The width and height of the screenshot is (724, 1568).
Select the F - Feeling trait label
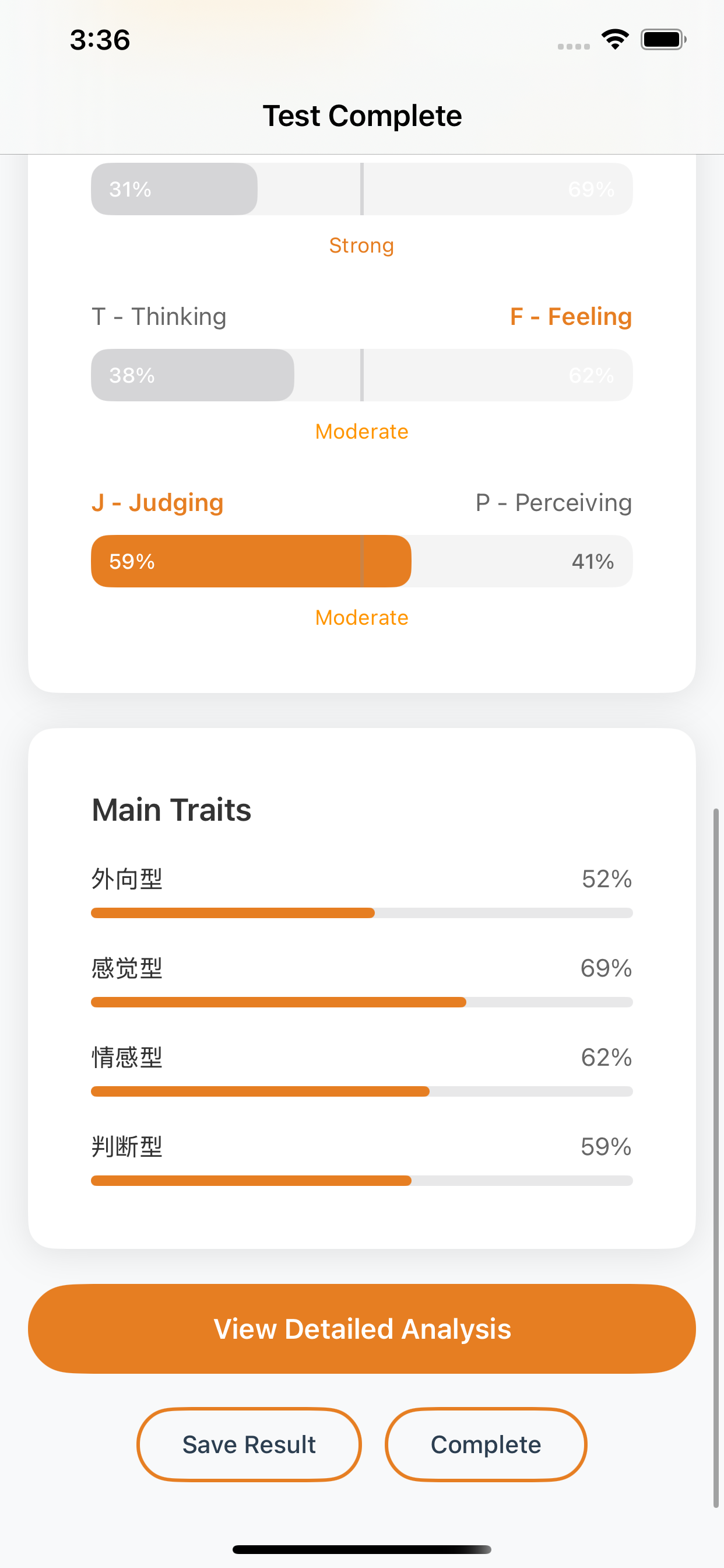pos(571,317)
